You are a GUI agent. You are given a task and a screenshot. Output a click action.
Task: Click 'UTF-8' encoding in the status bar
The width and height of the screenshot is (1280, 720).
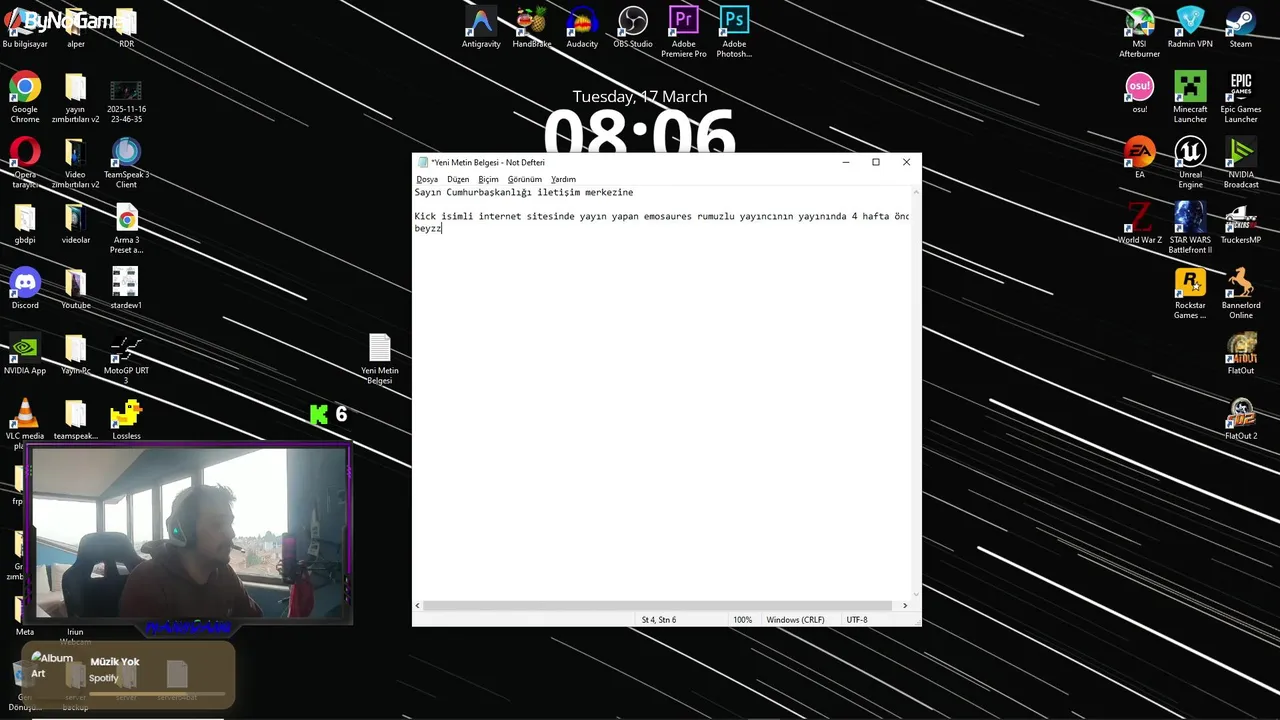[x=857, y=620]
